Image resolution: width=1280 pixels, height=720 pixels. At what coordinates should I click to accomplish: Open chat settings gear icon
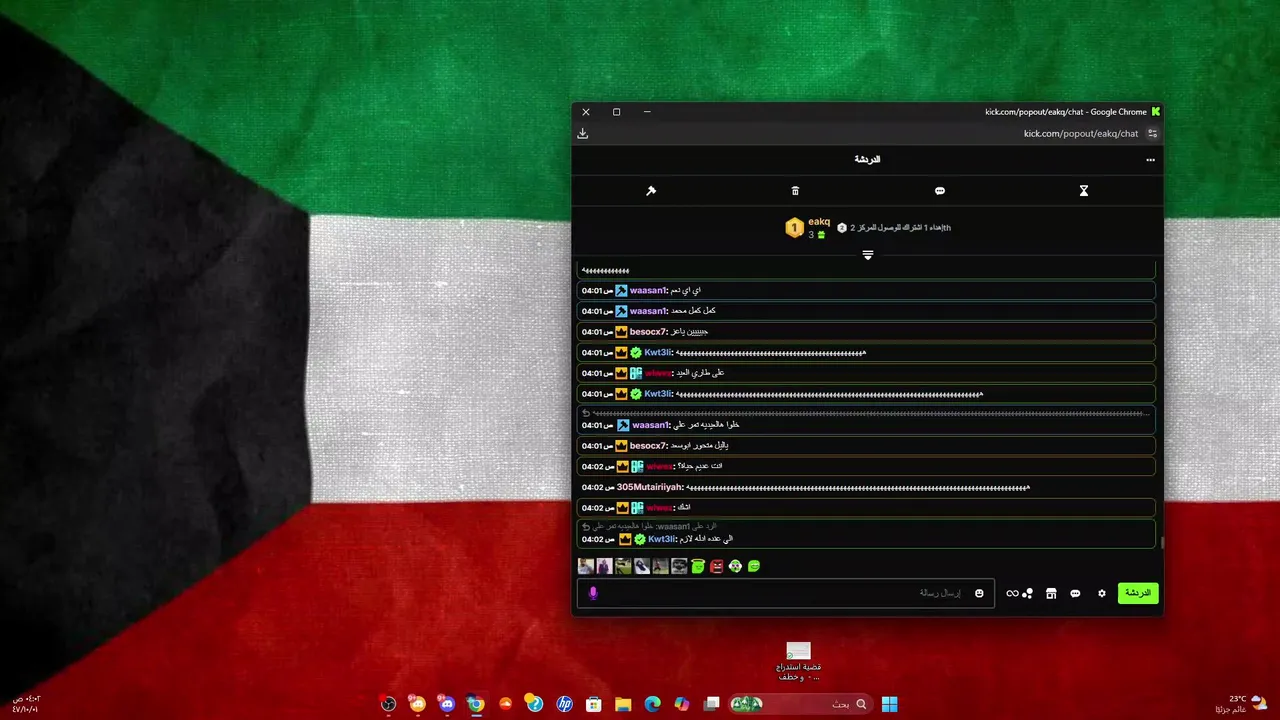point(1102,593)
